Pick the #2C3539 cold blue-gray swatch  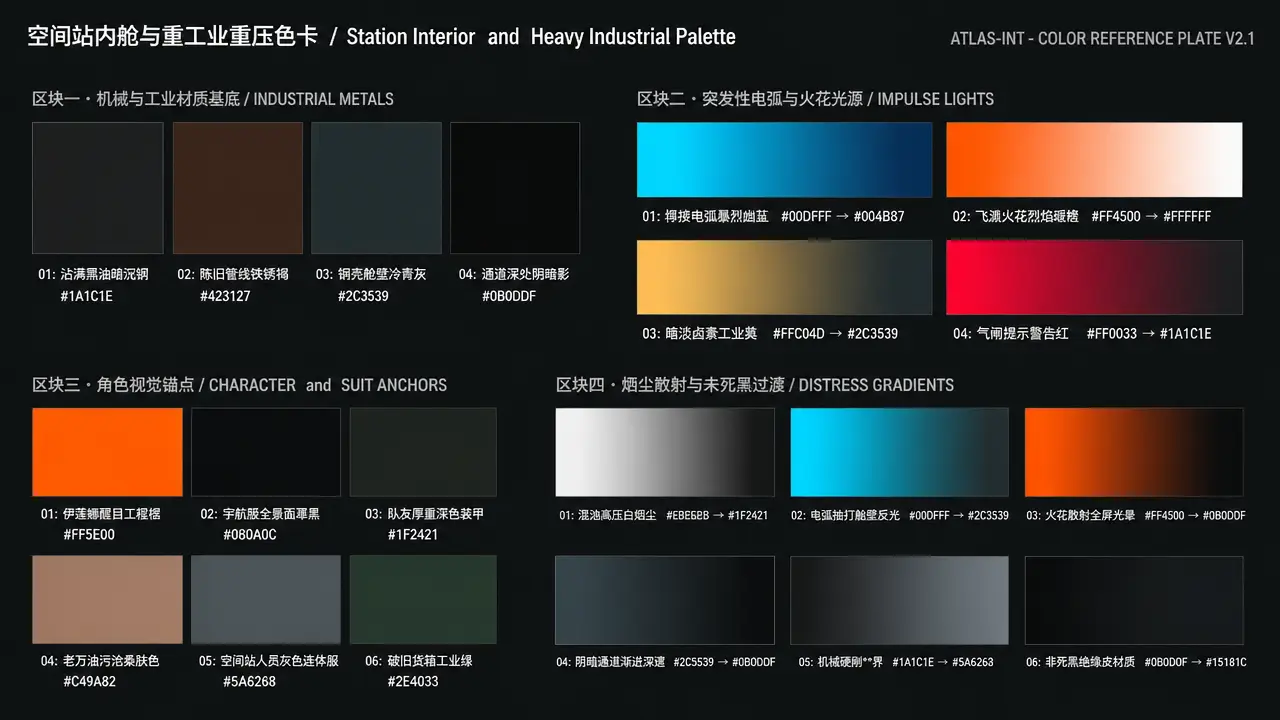[x=376, y=188]
